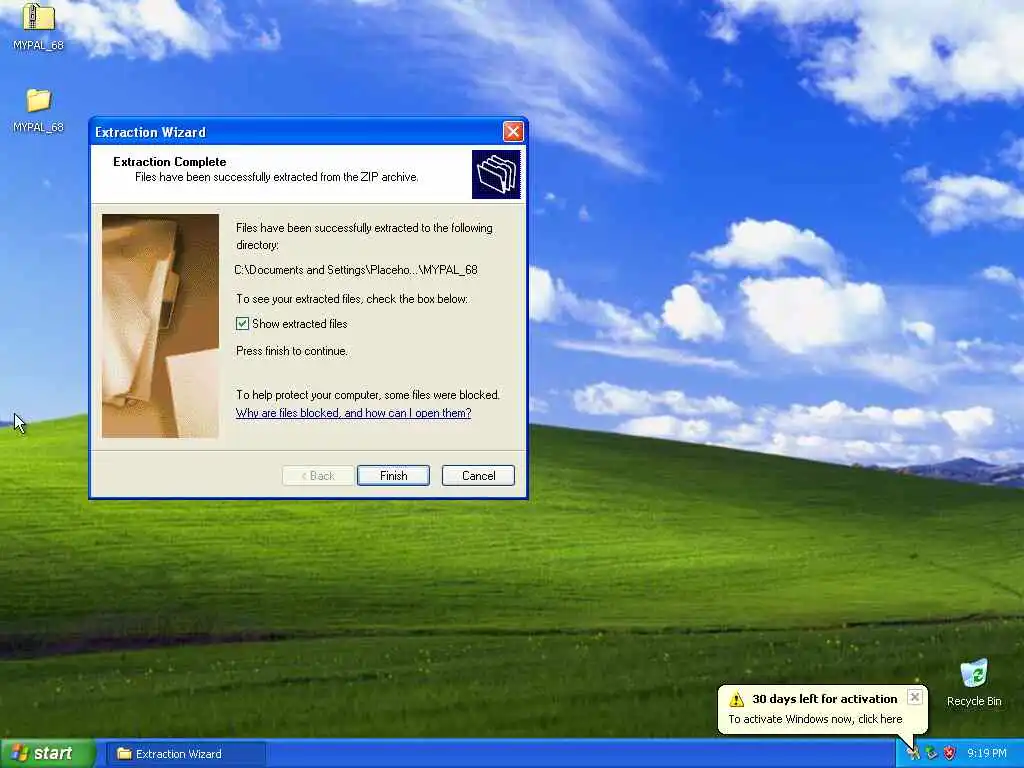Click 'Press finish to continue.' text
1024x768 pixels.
292,351
